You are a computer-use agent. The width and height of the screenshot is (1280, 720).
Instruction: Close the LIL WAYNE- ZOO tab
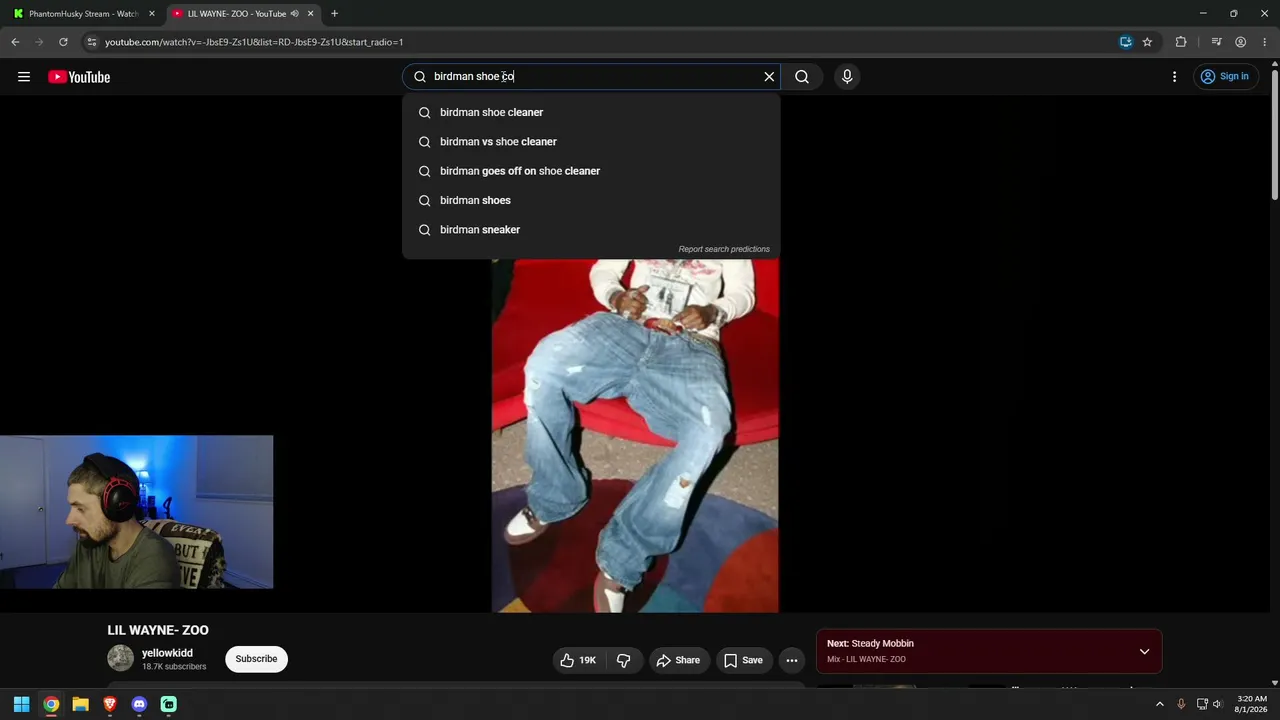310,14
